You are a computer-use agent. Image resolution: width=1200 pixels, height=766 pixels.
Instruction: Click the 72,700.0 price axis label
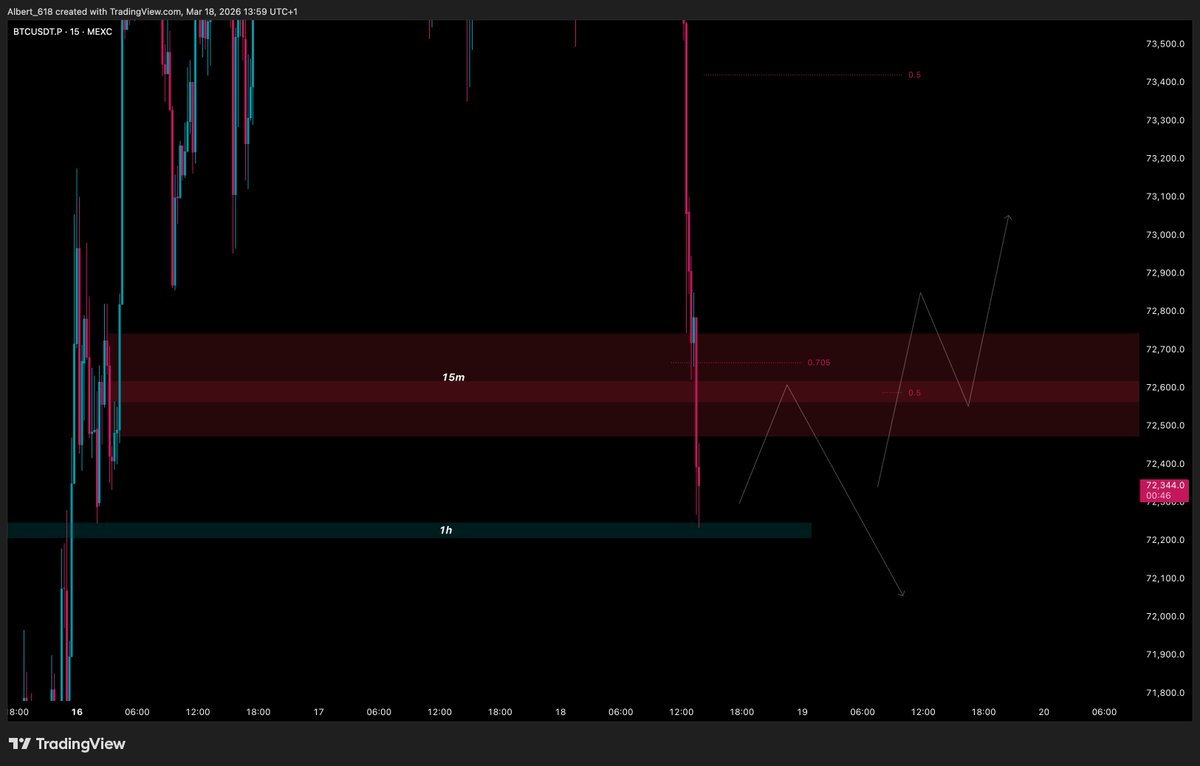[x=1165, y=349]
